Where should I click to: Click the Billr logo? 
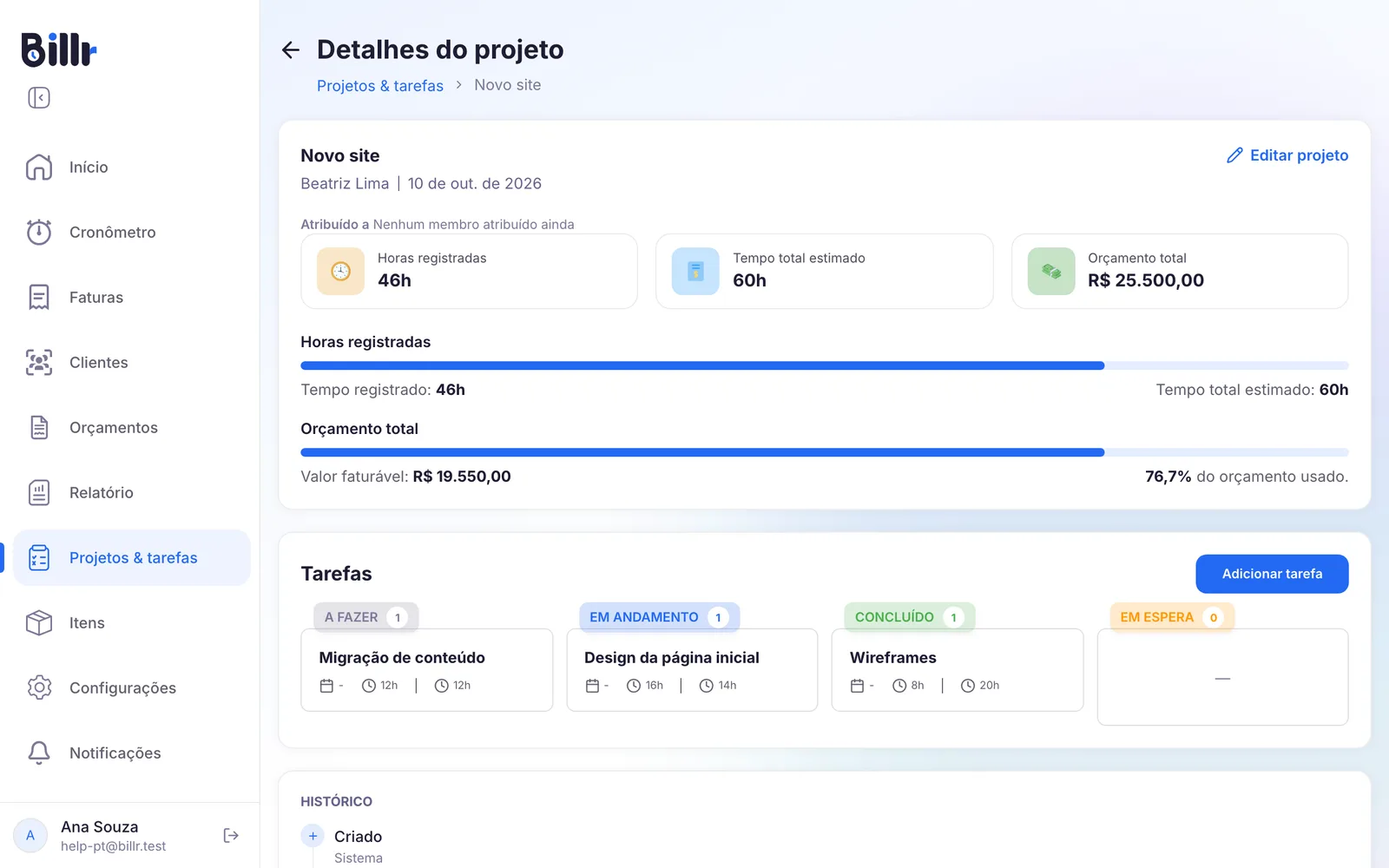[x=58, y=49]
